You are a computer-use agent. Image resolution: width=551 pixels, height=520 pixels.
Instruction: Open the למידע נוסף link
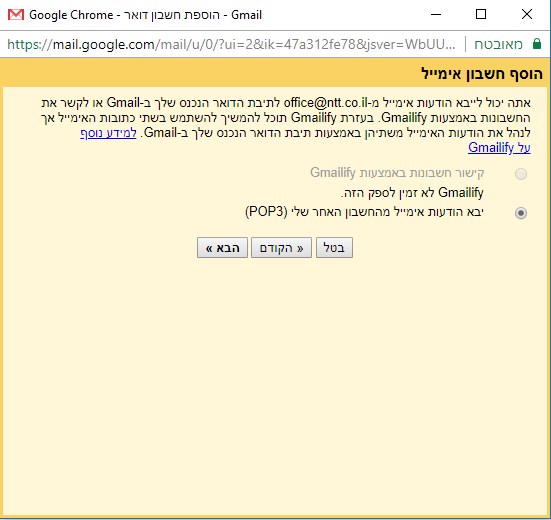pos(108,133)
